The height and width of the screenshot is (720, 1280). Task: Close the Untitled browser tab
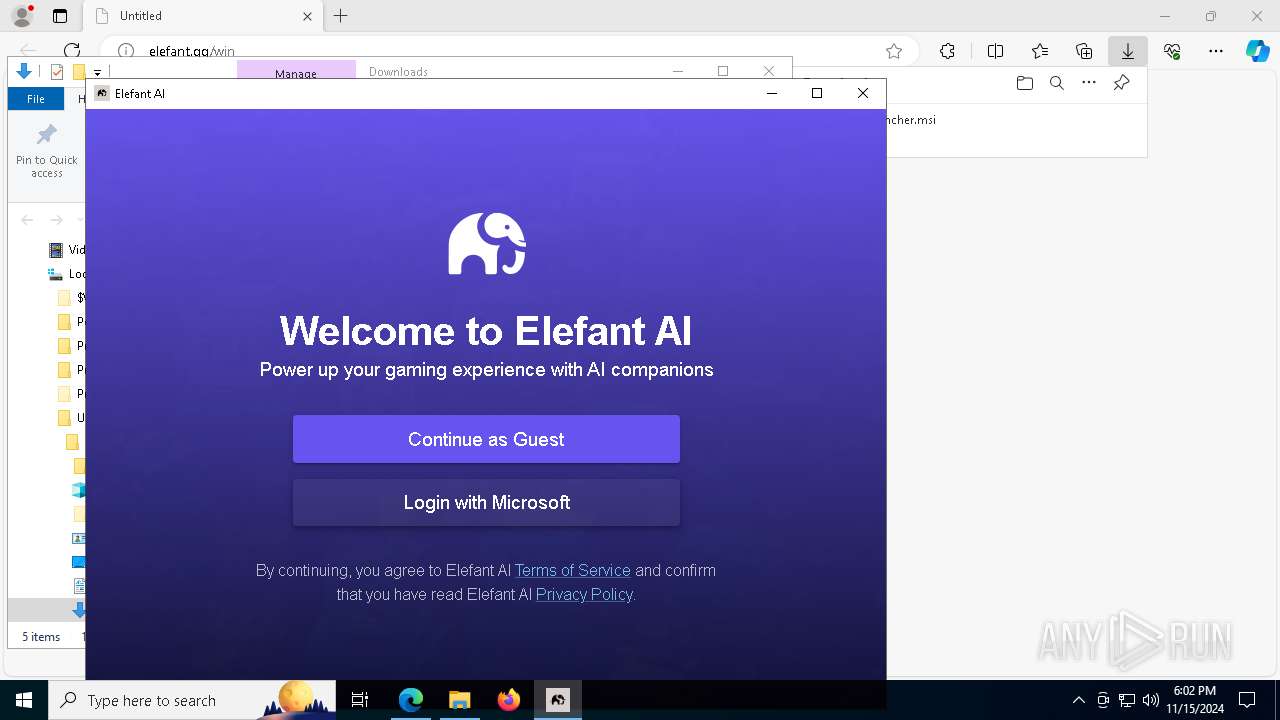[x=307, y=16]
